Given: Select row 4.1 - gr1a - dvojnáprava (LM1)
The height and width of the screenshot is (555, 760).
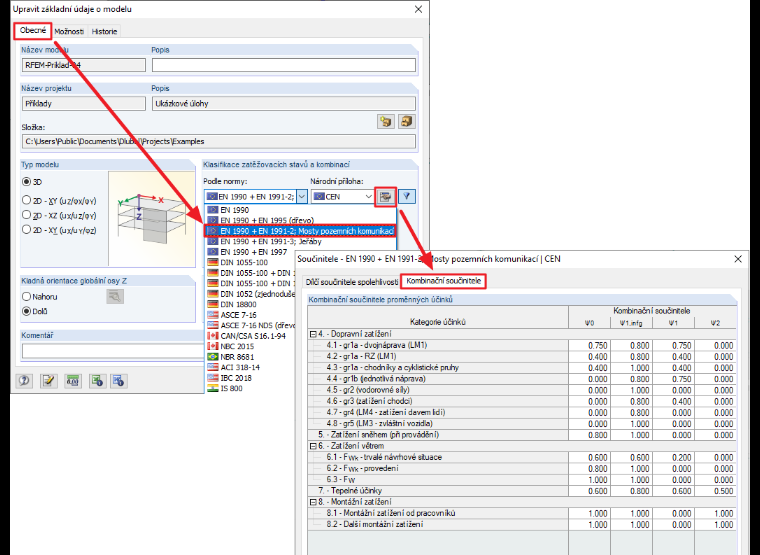Looking at the screenshot, I should tap(522, 346).
